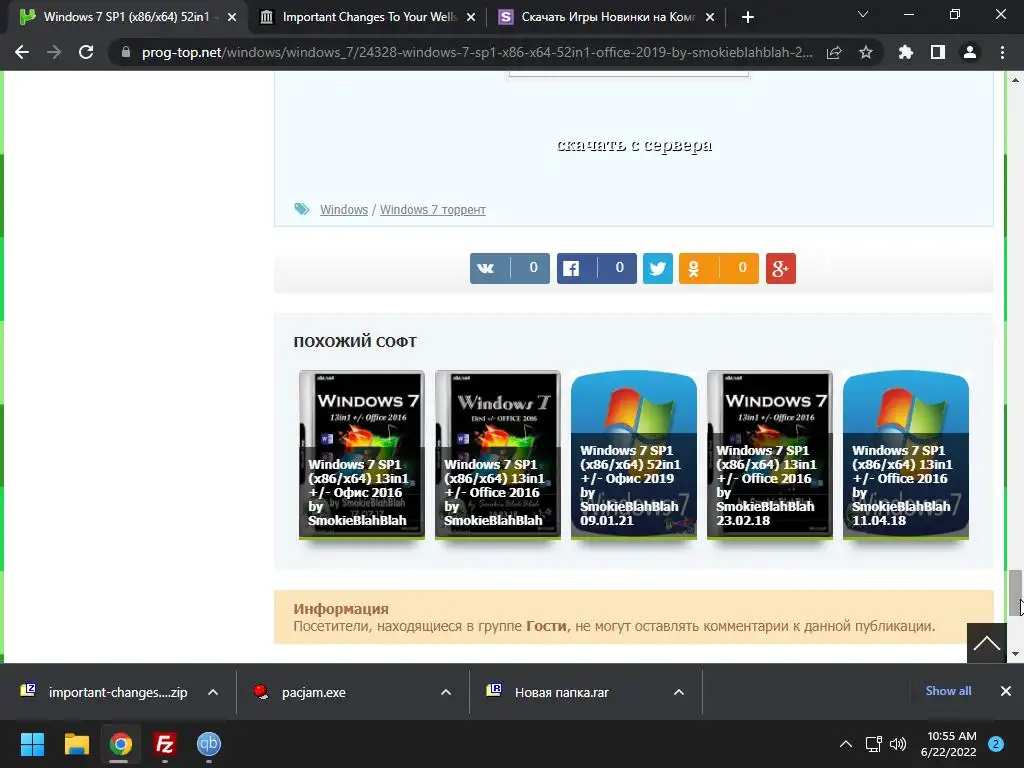Expand options for important-changes zip download
This screenshot has width=1024, height=768.
point(213,692)
